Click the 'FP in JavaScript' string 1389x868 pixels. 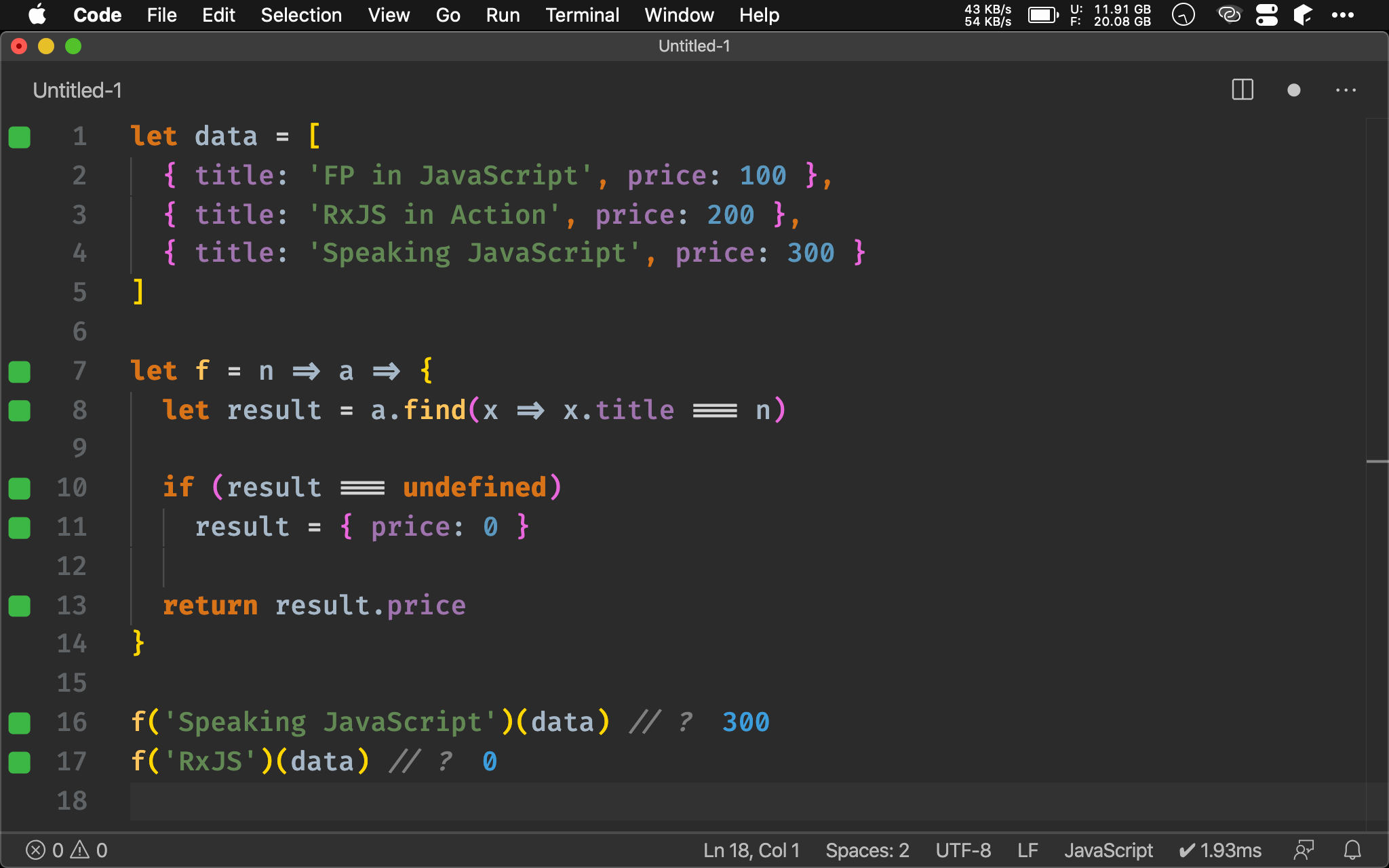click(x=450, y=176)
